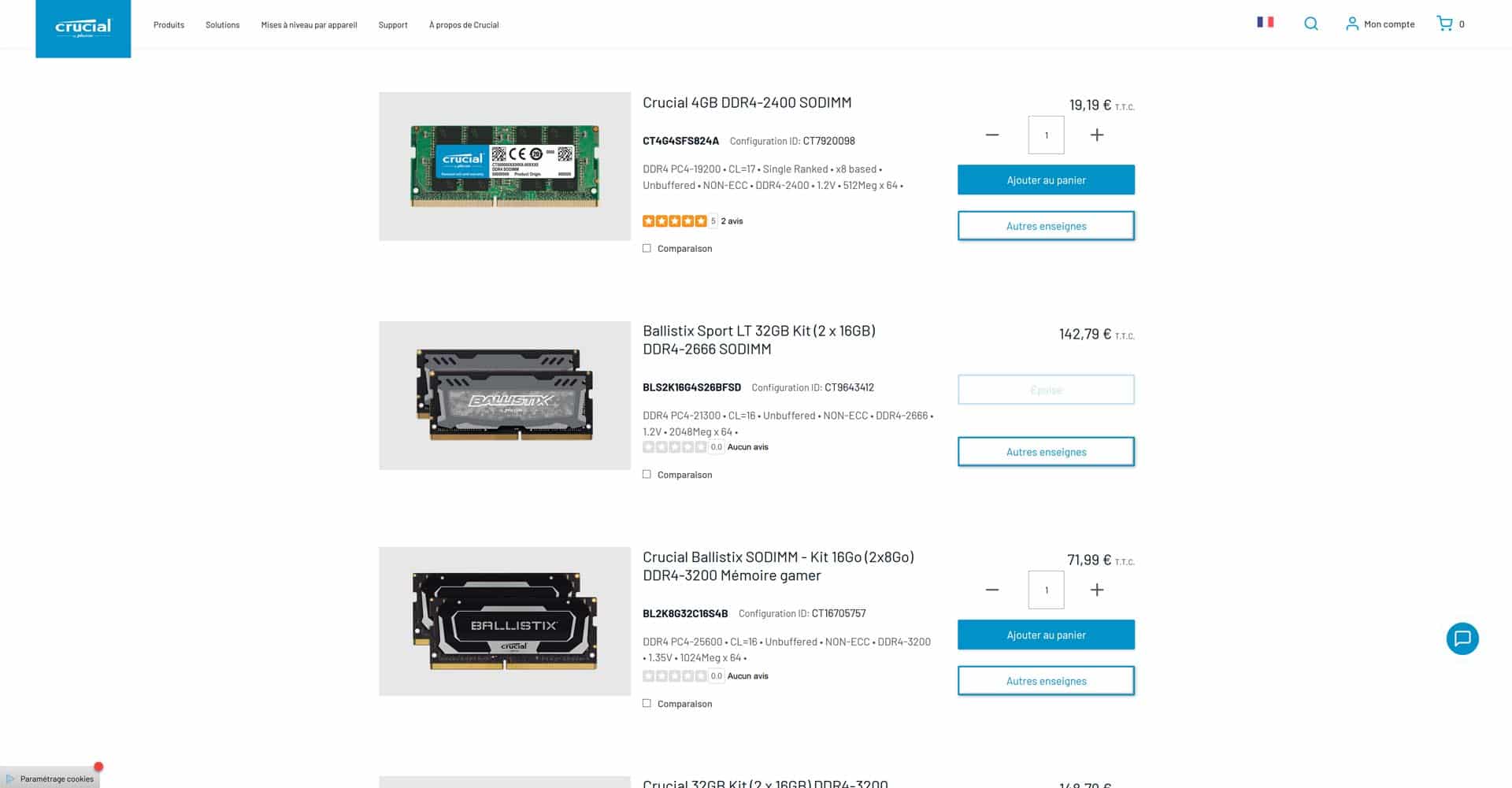Screen dimensions: 1512x788
Task: Open Mon compte user icon
Action: click(x=1352, y=24)
